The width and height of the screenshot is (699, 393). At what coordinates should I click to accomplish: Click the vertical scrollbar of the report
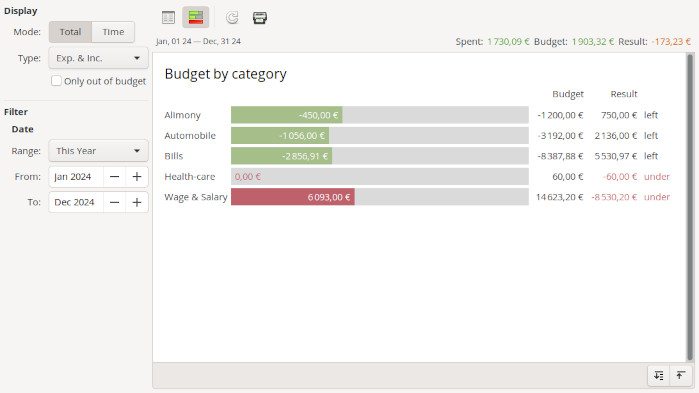(690, 207)
